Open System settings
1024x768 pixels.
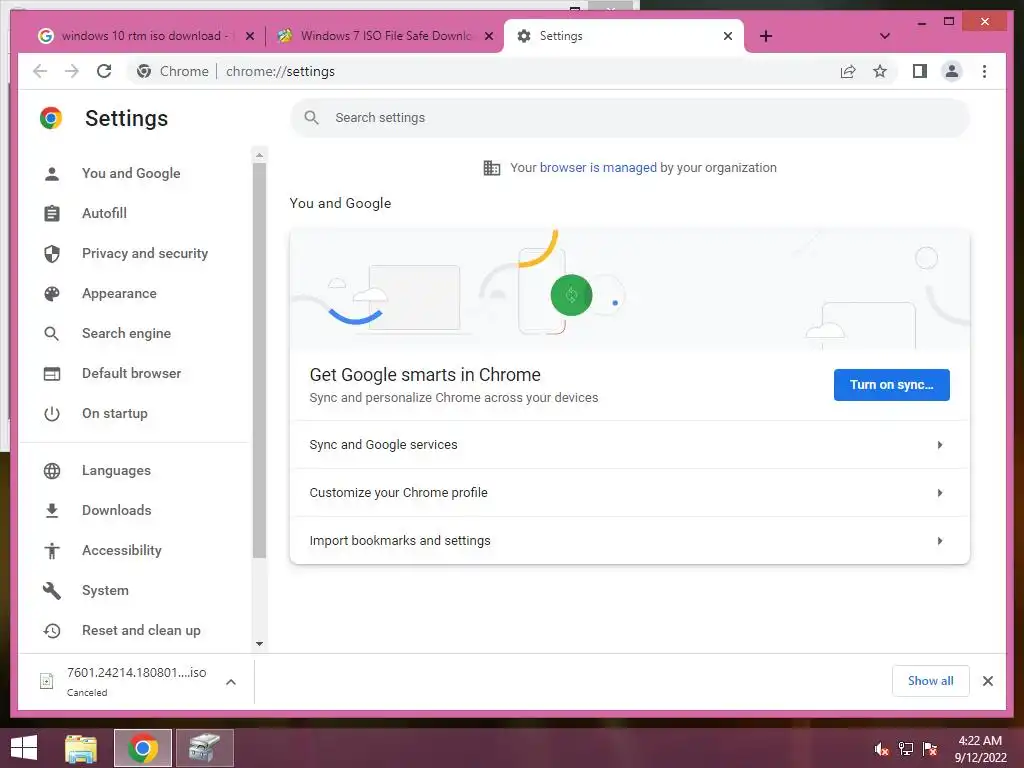[105, 590]
